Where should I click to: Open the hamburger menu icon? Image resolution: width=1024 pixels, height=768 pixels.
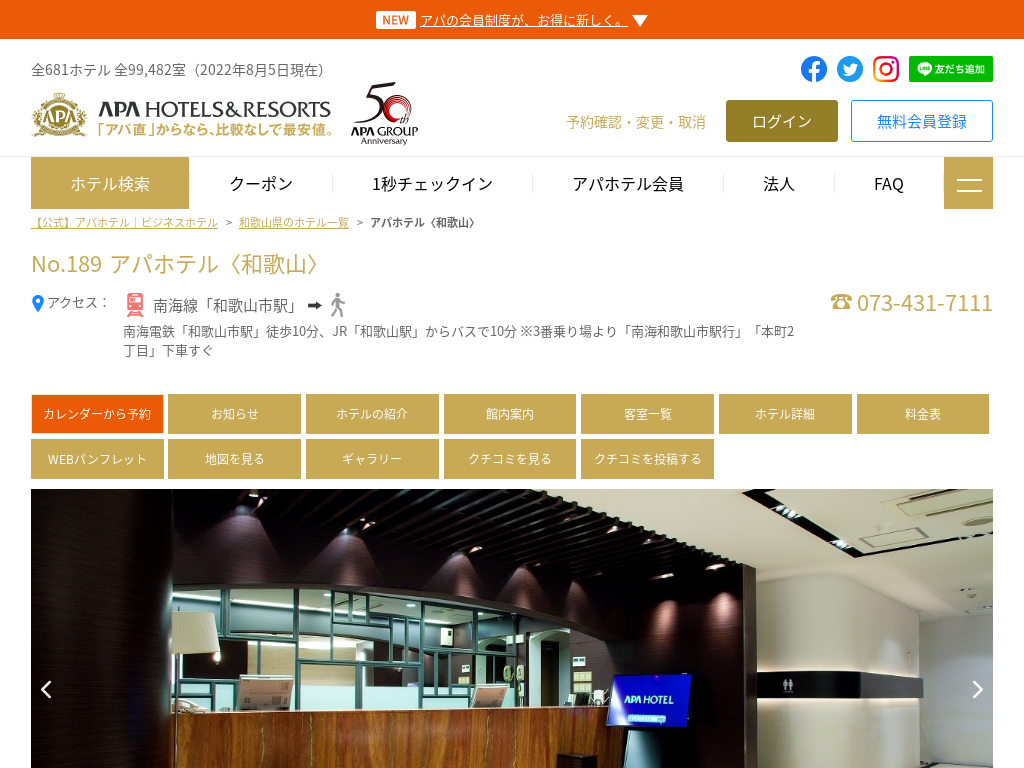(x=968, y=184)
